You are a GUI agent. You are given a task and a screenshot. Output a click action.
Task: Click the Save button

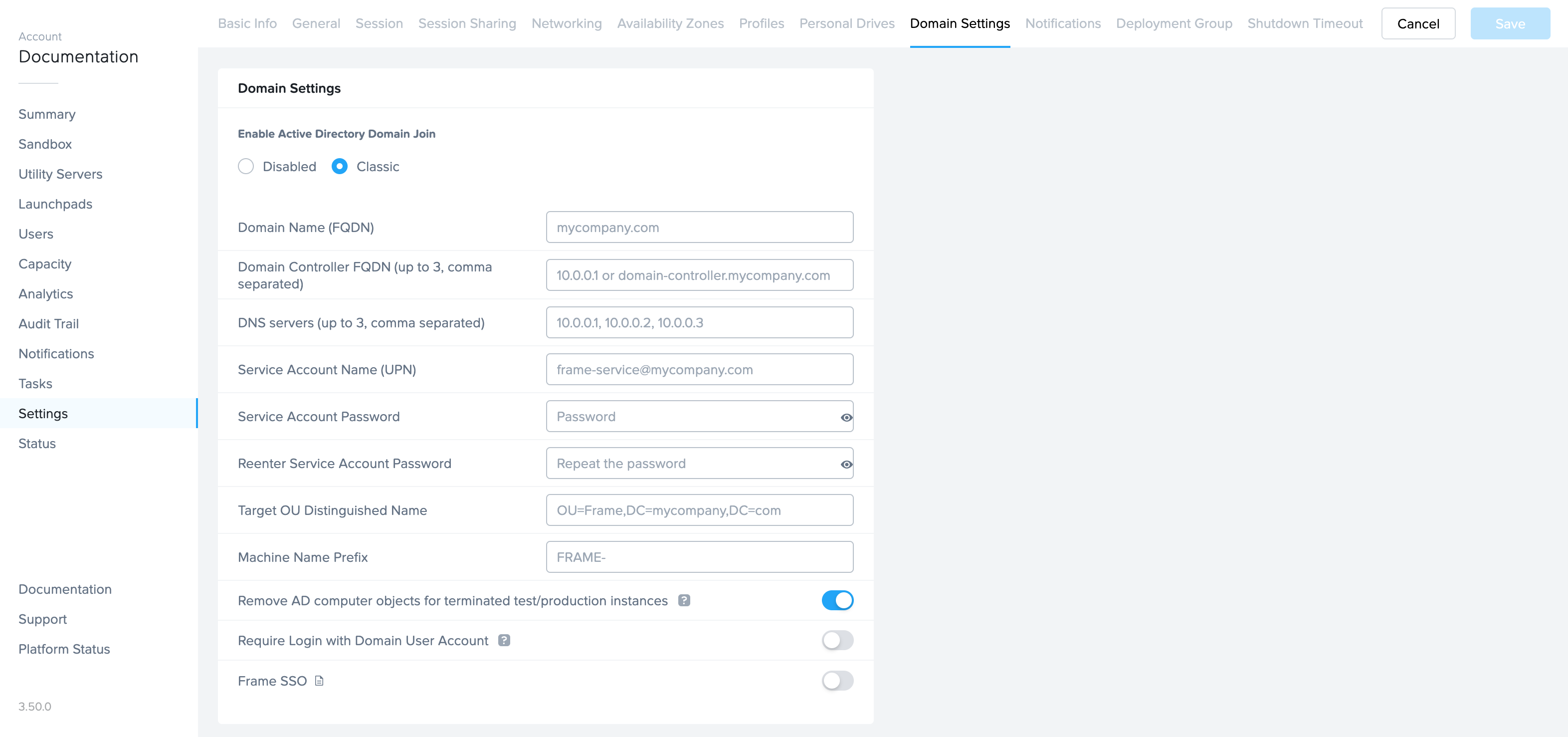point(1510,23)
